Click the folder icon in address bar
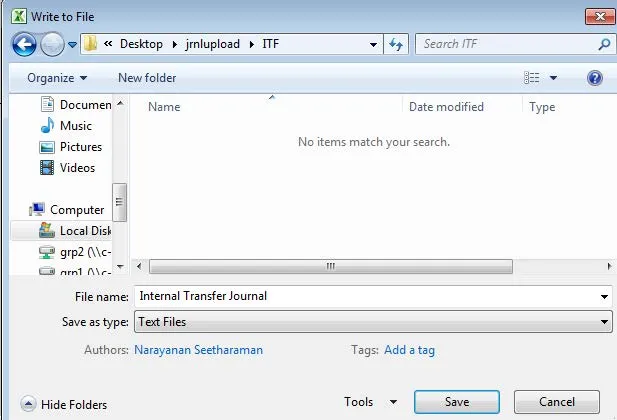Viewport: 617px width, 420px height. [90, 44]
